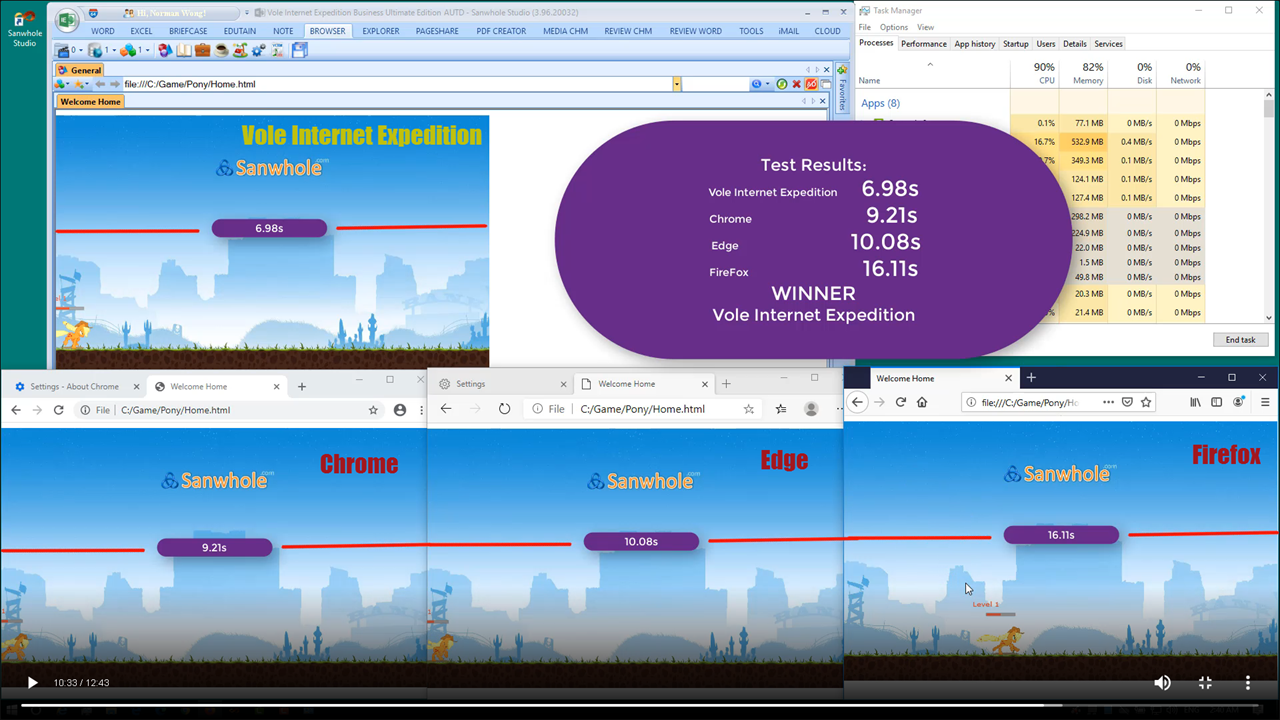Close the Welcome Home tab in Firefox
The width and height of the screenshot is (1280, 720).
point(1008,378)
